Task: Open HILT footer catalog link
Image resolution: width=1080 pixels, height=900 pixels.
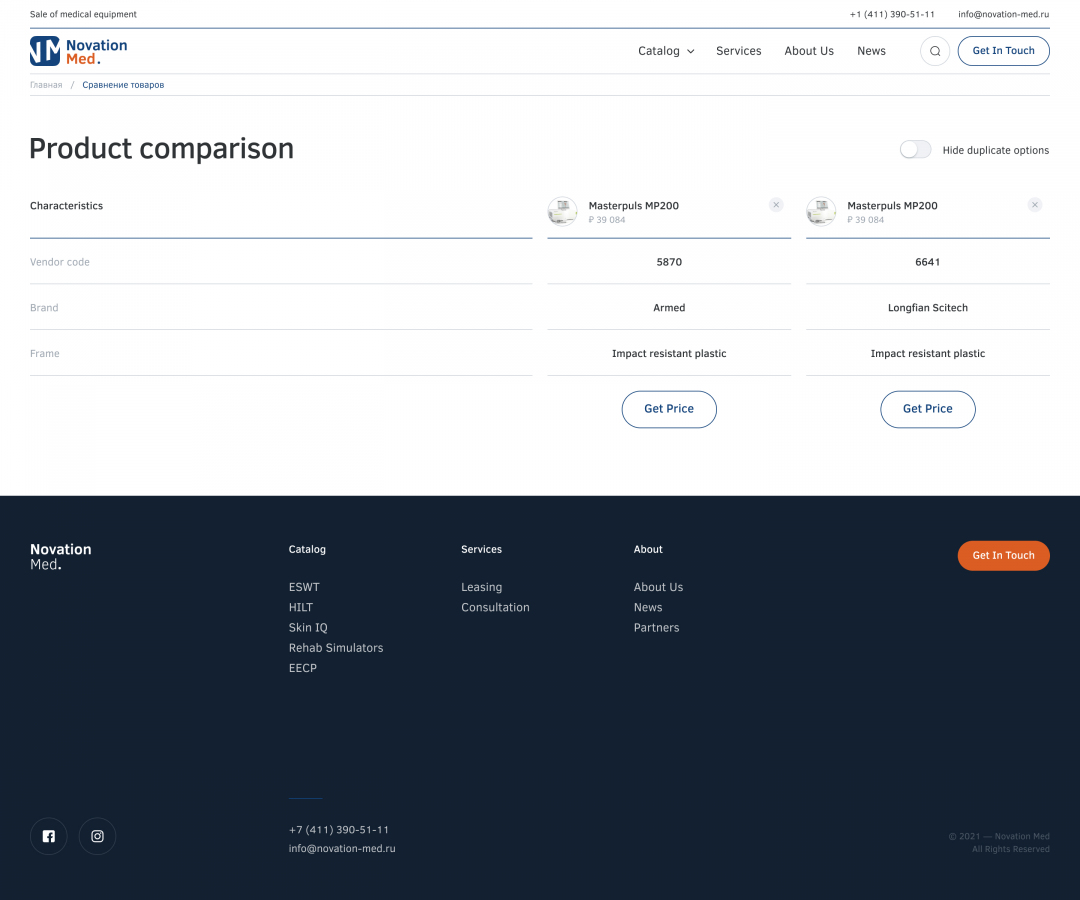Action: click(300, 607)
